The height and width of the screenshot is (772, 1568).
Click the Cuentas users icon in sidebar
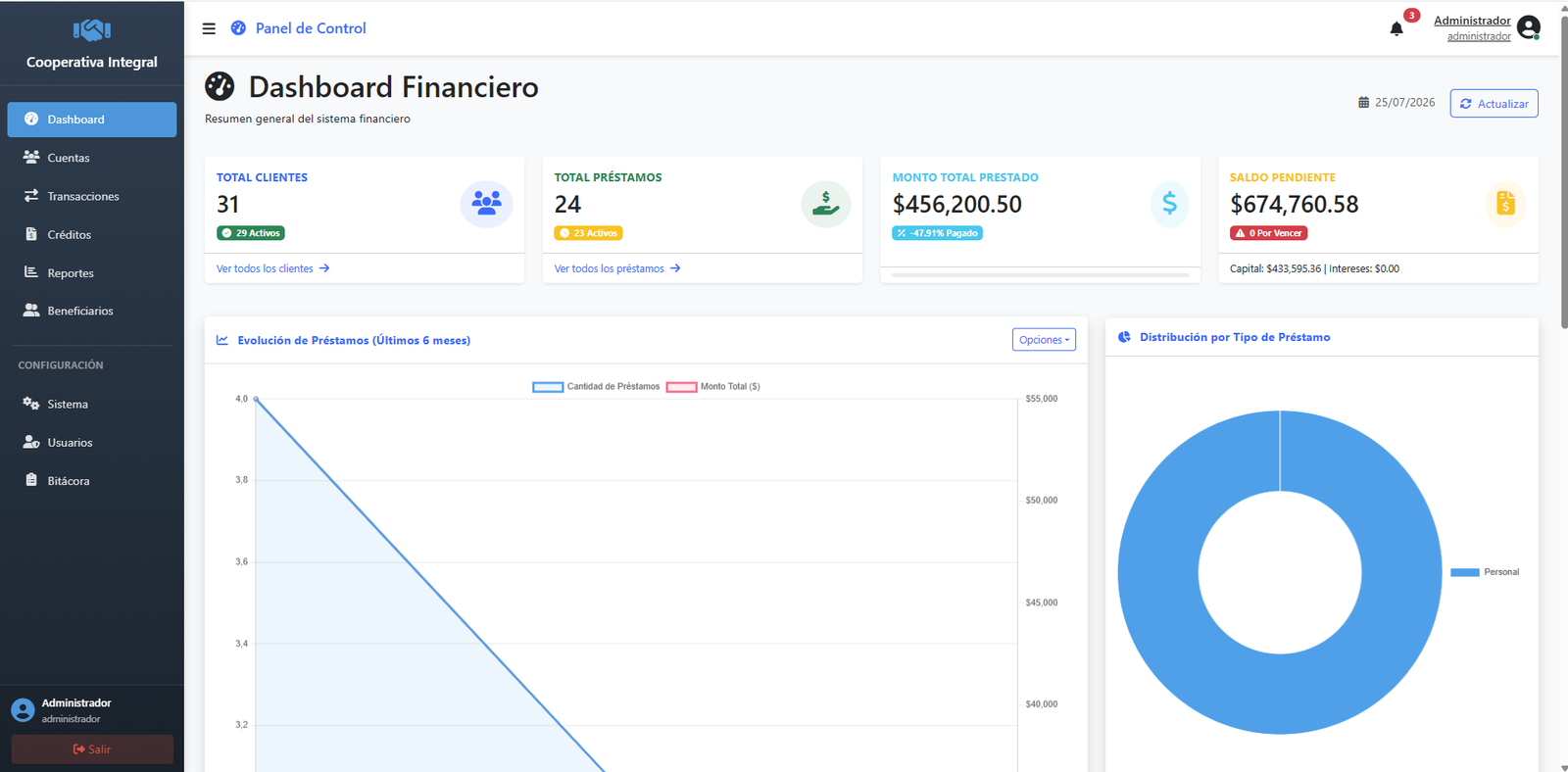tap(31, 157)
